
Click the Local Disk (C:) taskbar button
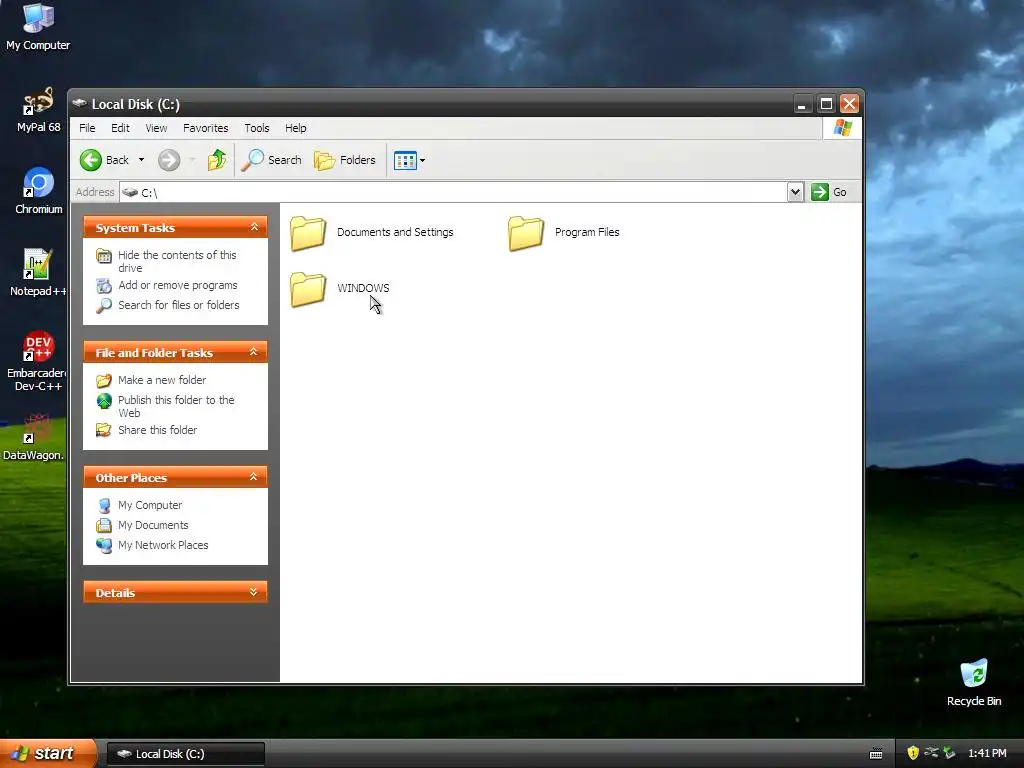tap(185, 754)
